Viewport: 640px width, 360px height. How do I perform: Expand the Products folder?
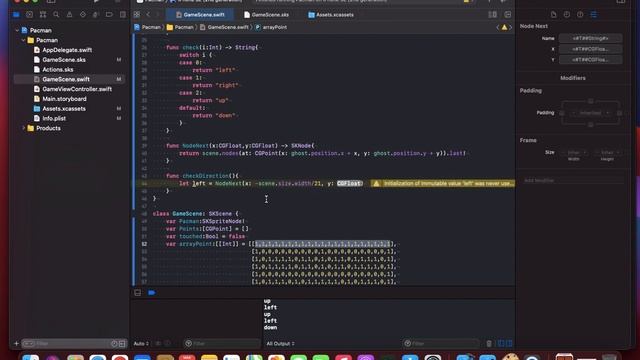click(23, 128)
